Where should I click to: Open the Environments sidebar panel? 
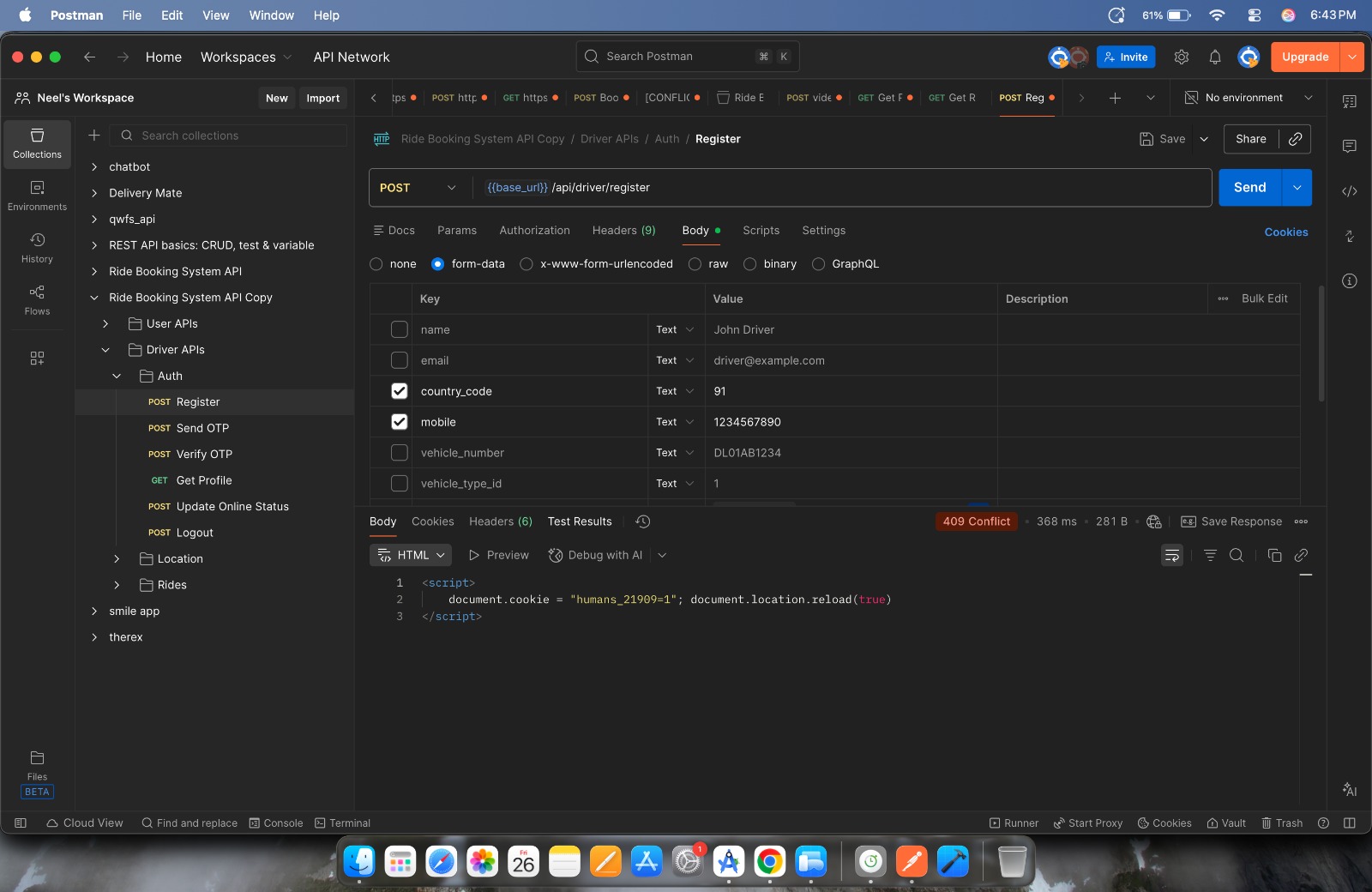point(37,196)
